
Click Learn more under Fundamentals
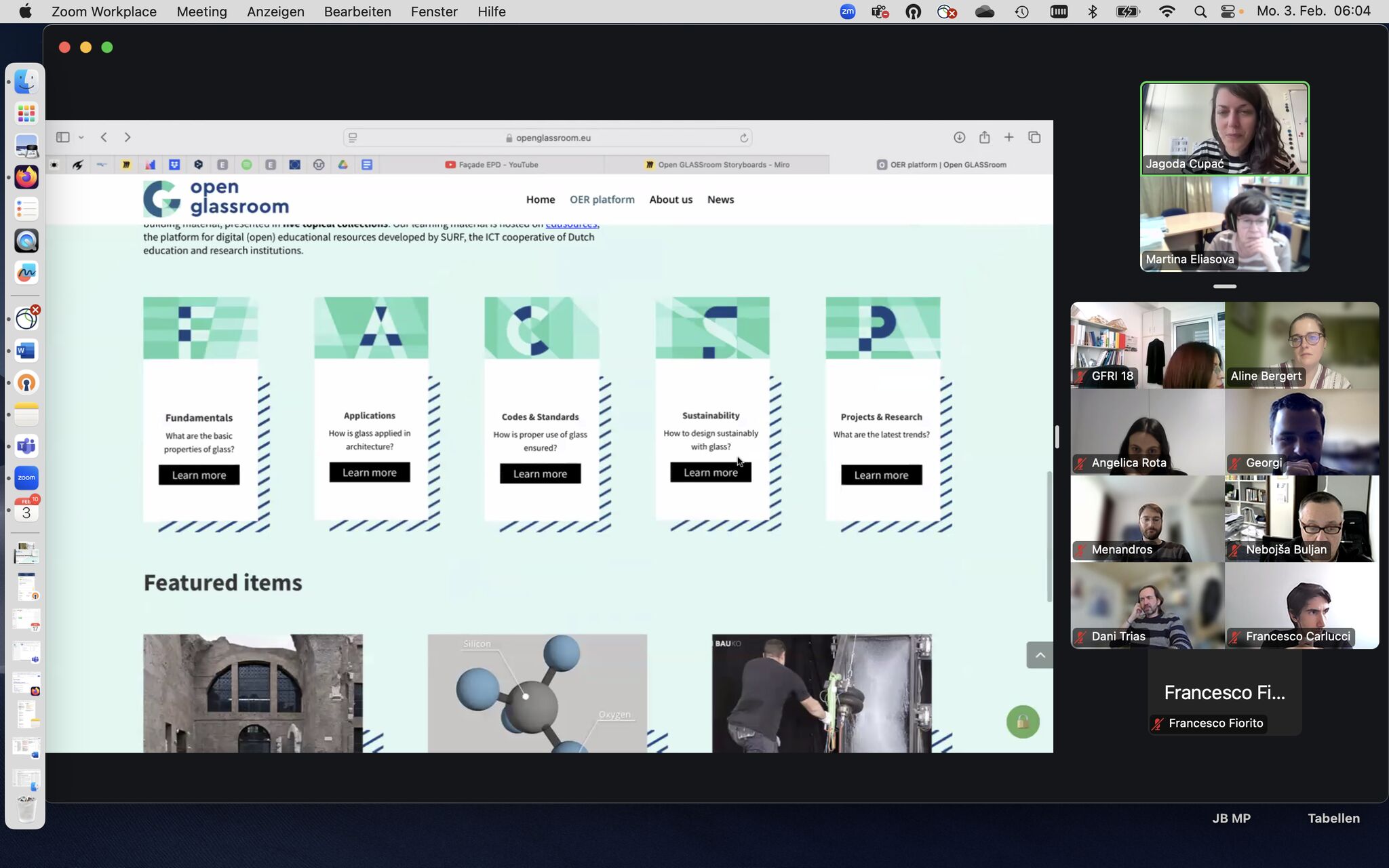[x=199, y=475]
